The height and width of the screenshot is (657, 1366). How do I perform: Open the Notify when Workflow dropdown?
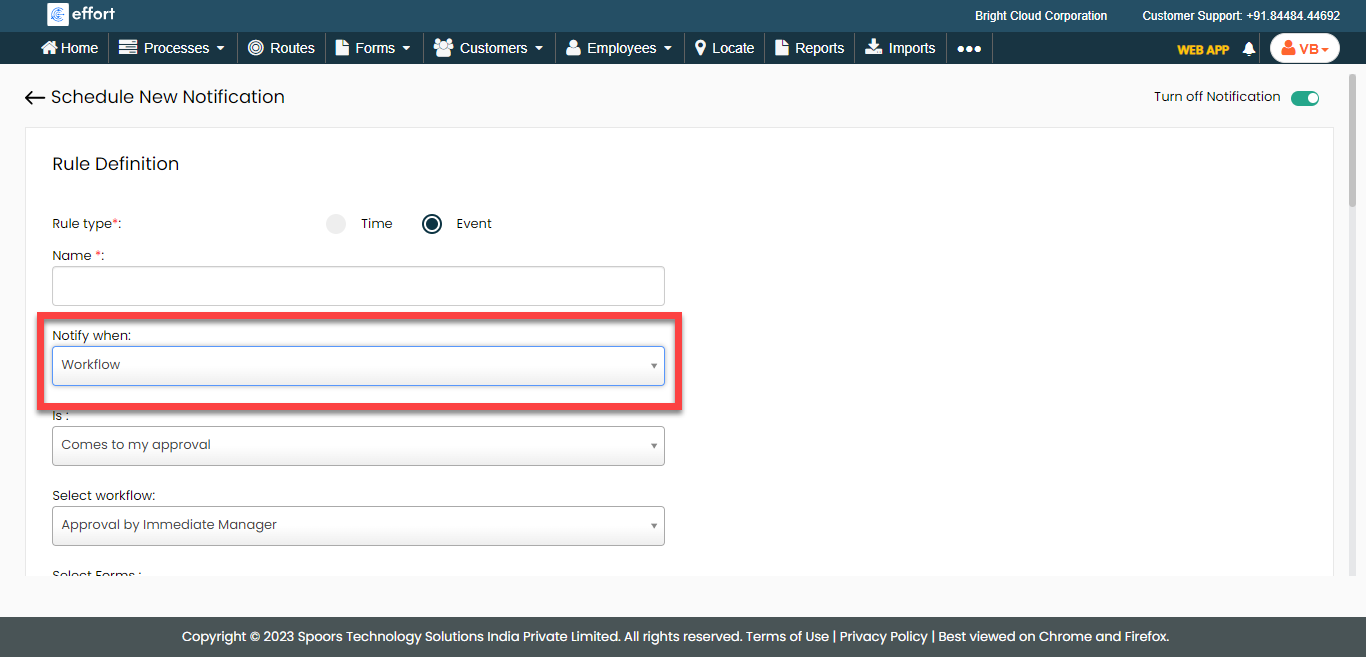coord(358,366)
